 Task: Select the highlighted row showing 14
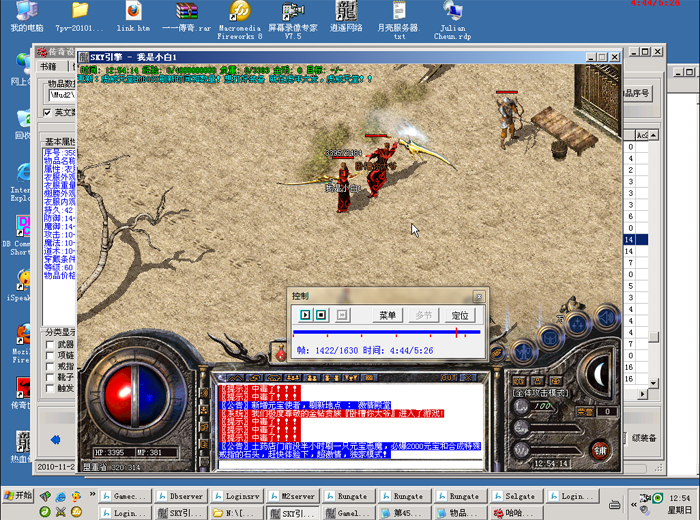coord(636,240)
